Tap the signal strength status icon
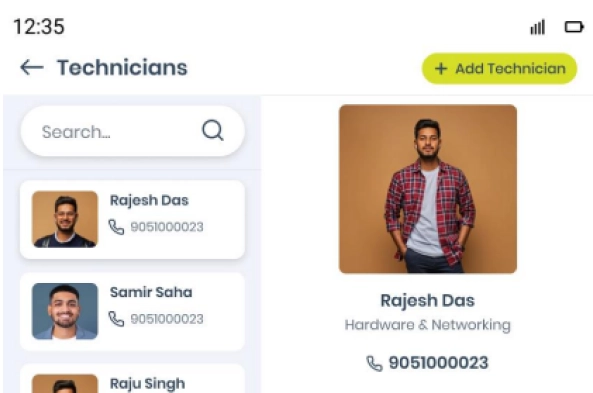This screenshot has width=593, height=393. [x=537, y=27]
